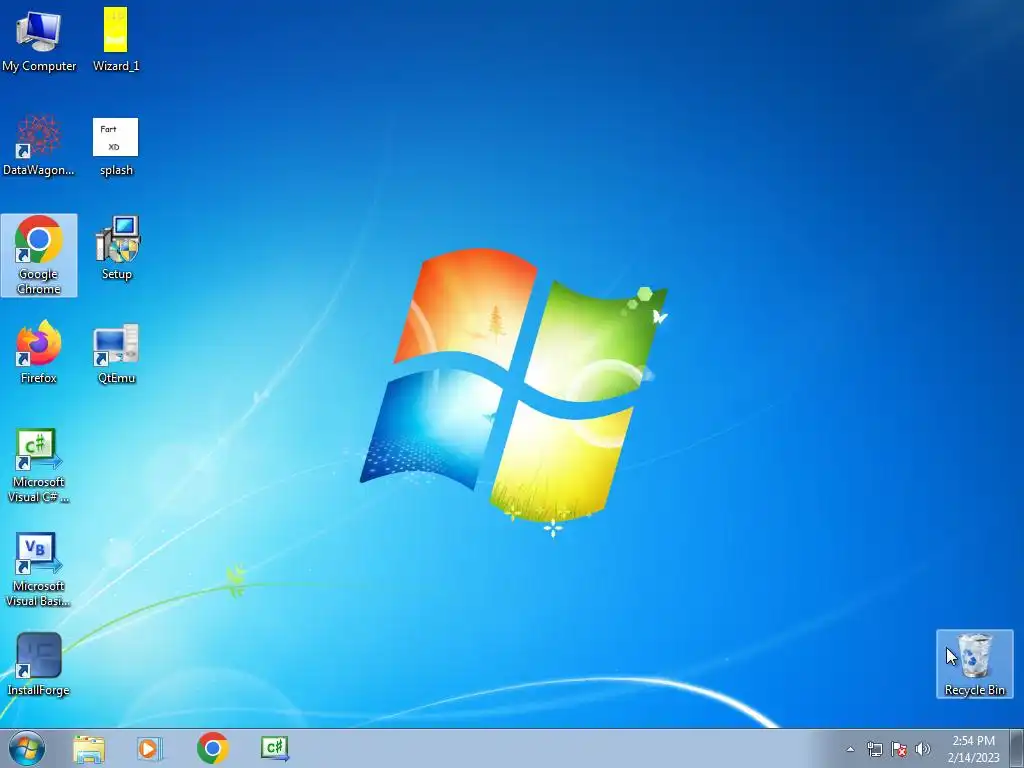1024x768 pixels.
Task: Select the QtEmu shortcut icon
Action: click(116, 352)
